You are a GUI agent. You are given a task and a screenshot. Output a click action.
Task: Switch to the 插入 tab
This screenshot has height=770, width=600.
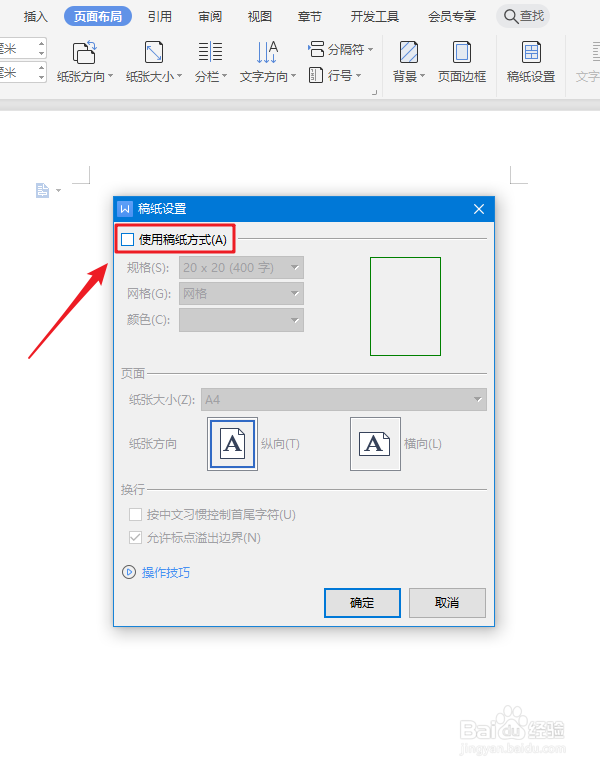35,17
